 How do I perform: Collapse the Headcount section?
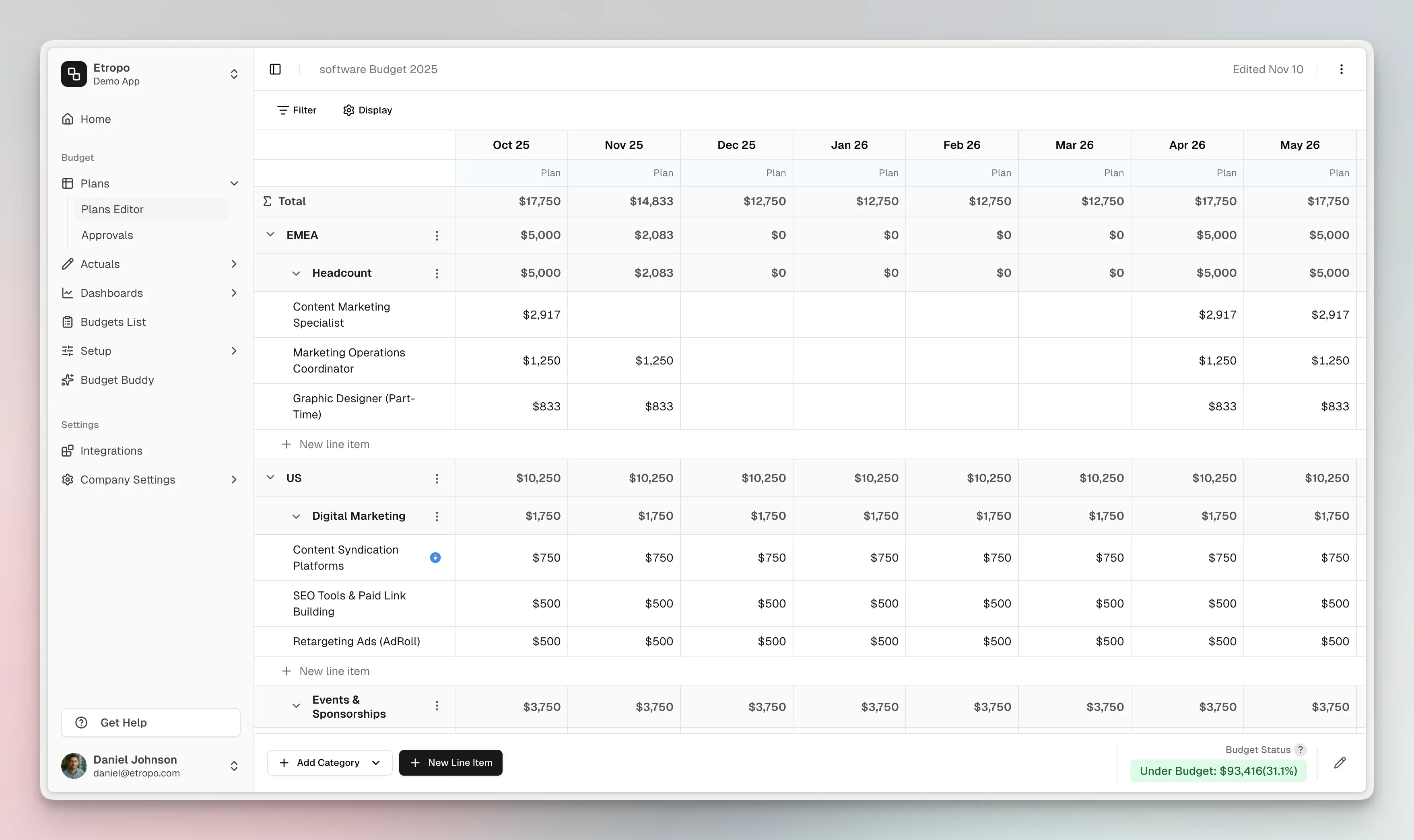[296, 272]
